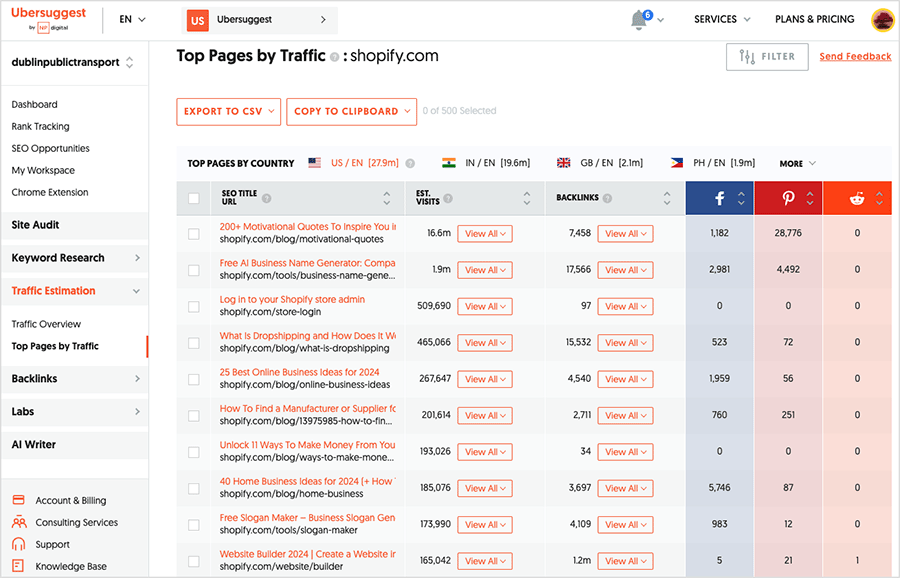The width and height of the screenshot is (900, 578).
Task: Open the notifications bell
Action: (639, 20)
